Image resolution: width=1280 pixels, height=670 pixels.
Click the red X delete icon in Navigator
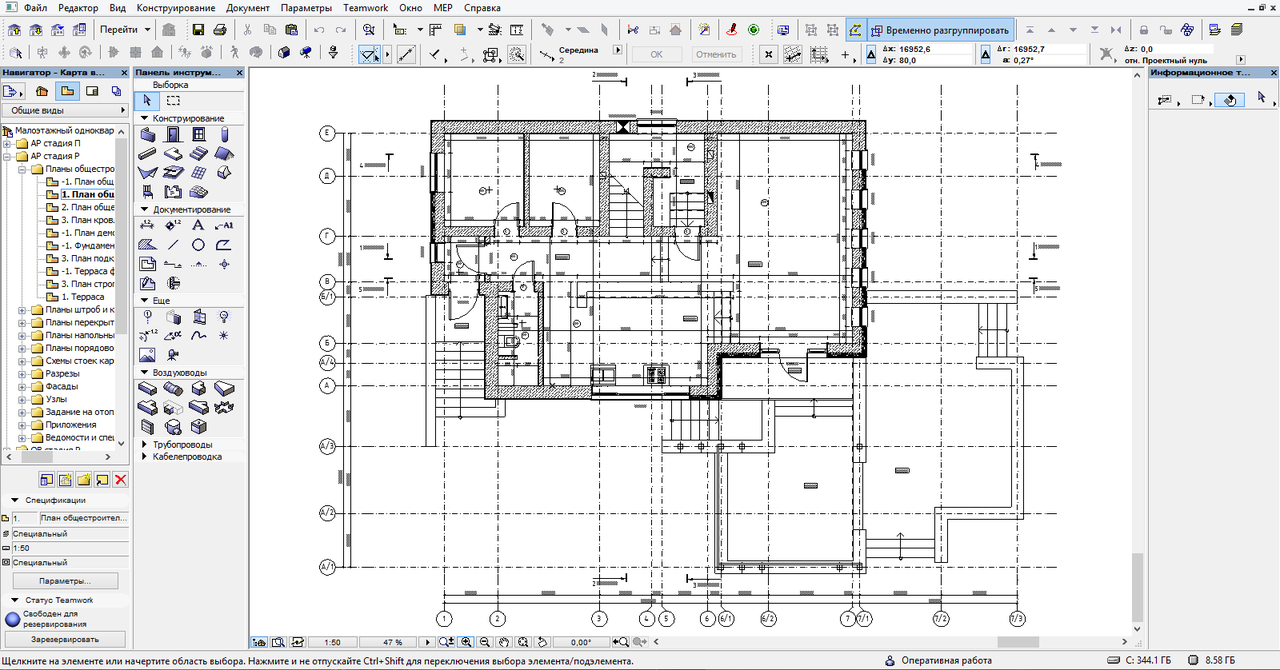pos(121,480)
